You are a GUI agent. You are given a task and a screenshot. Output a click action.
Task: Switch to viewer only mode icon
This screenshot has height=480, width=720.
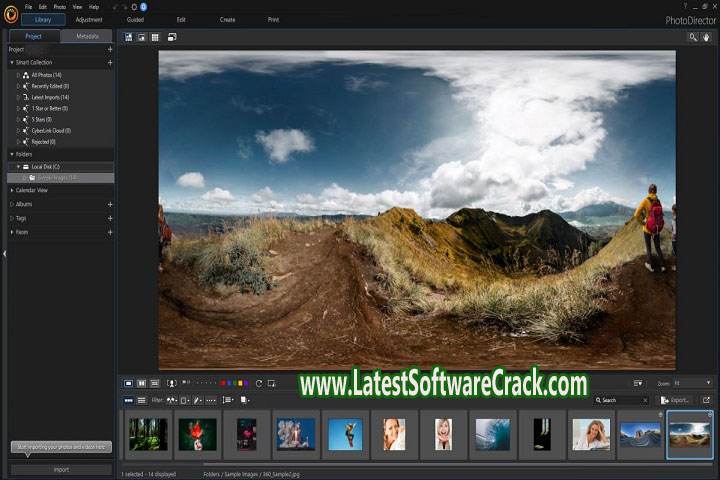click(142, 37)
